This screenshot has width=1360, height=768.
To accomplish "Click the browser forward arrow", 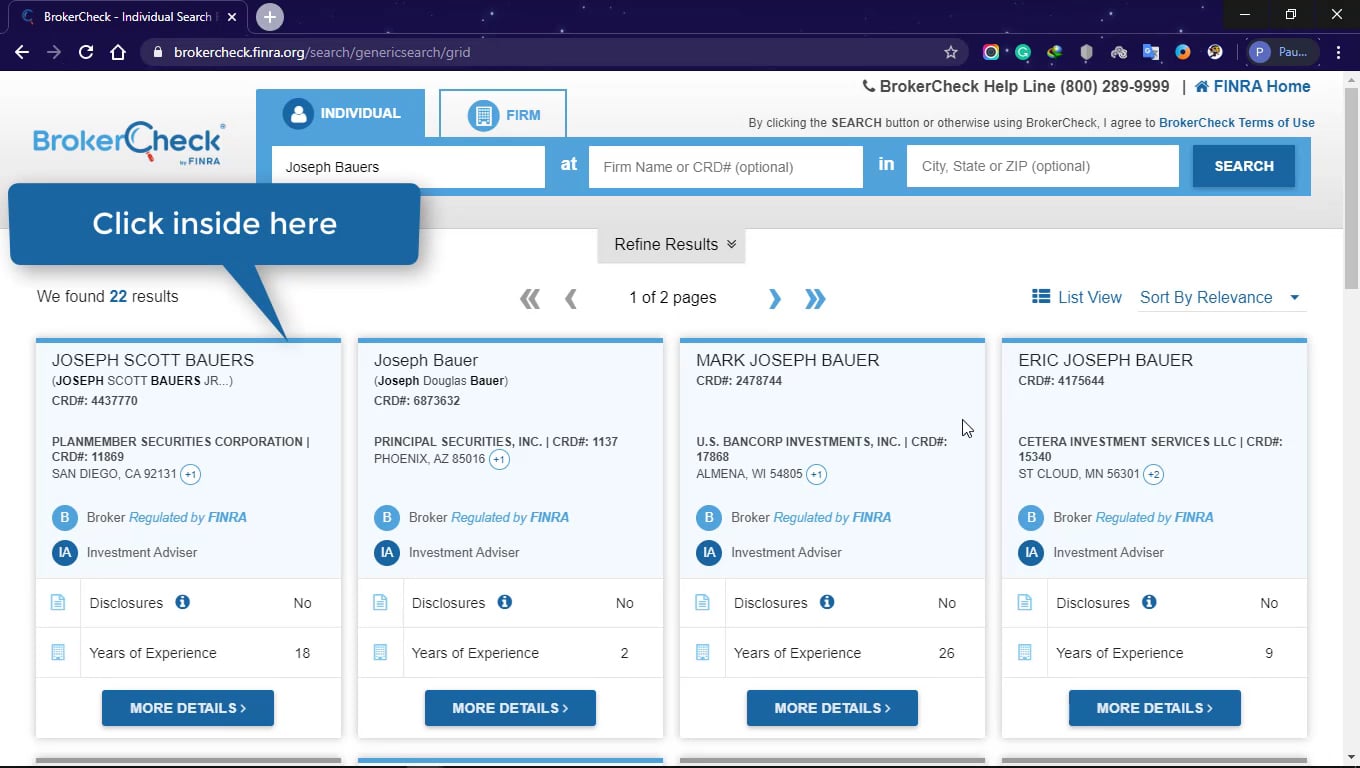I will [54, 52].
